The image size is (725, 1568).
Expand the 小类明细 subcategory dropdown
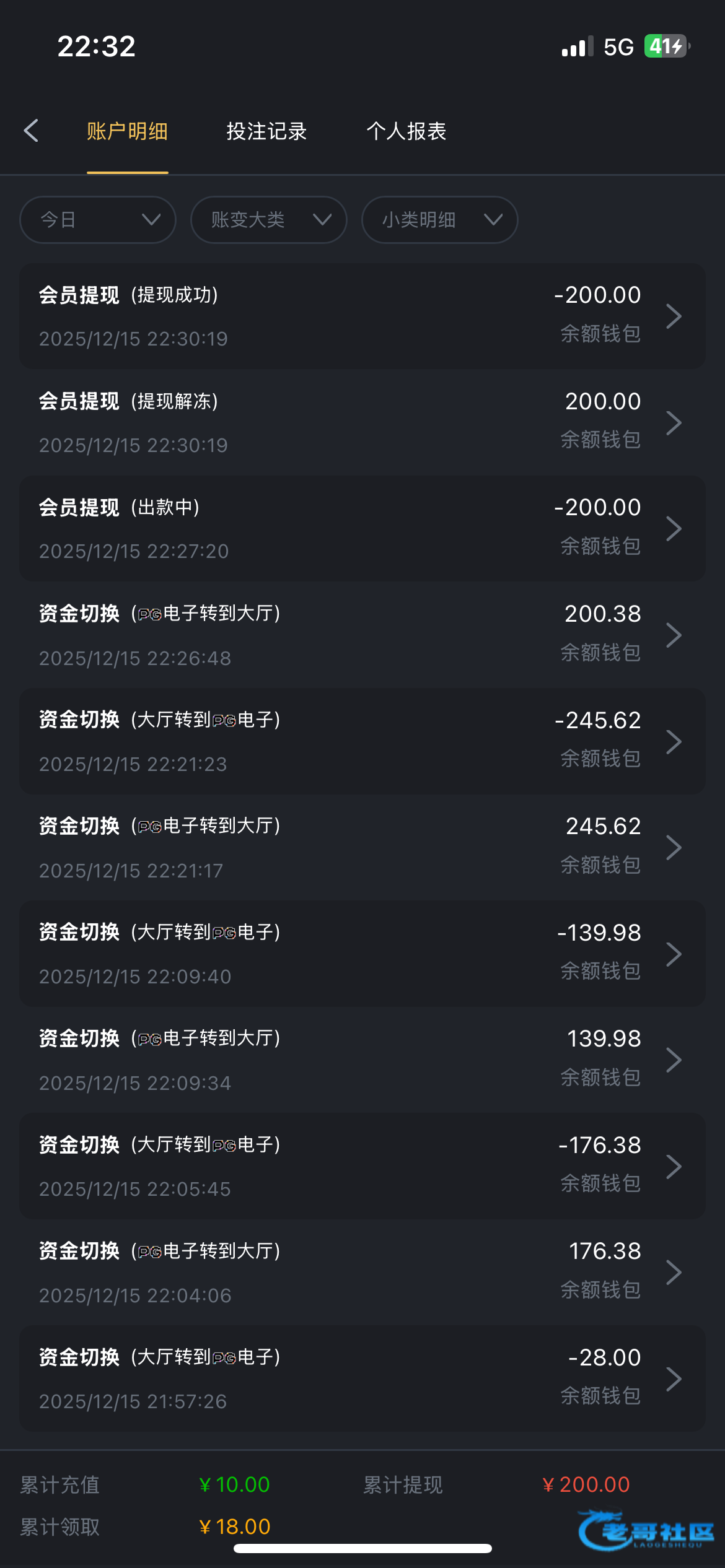pyautogui.click(x=439, y=220)
